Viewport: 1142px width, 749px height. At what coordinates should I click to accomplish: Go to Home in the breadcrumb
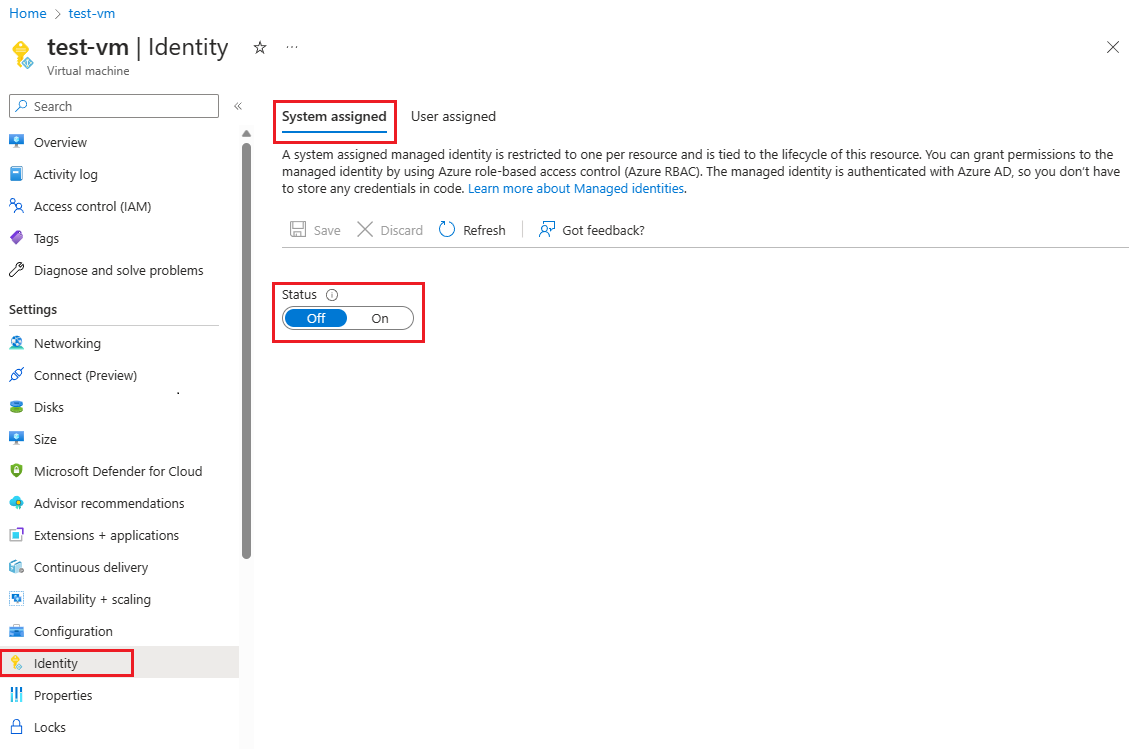coord(28,13)
